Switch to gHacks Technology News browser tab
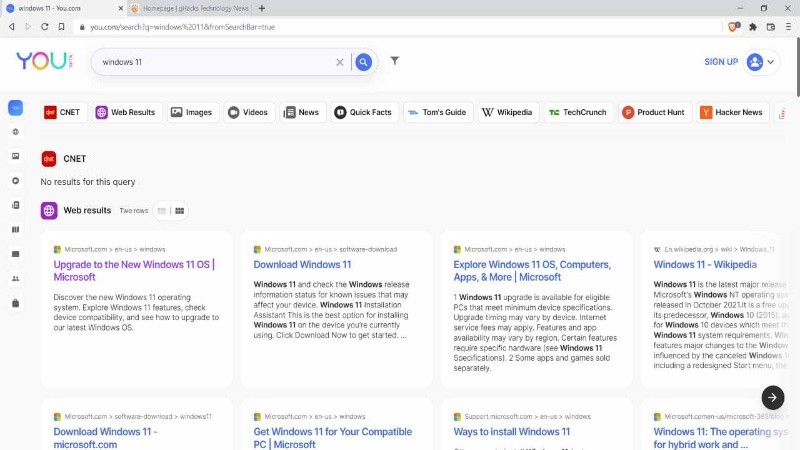800x450 pixels. click(x=188, y=8)
